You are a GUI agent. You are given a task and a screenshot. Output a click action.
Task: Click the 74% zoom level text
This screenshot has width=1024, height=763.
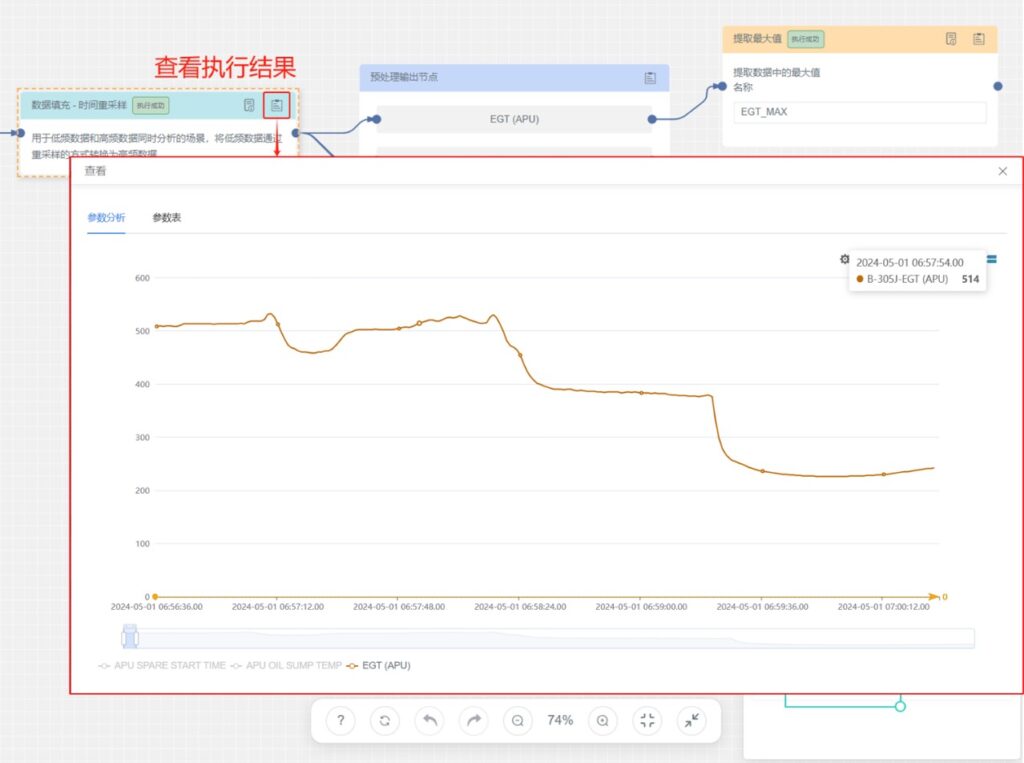click(x=560, y=721)
